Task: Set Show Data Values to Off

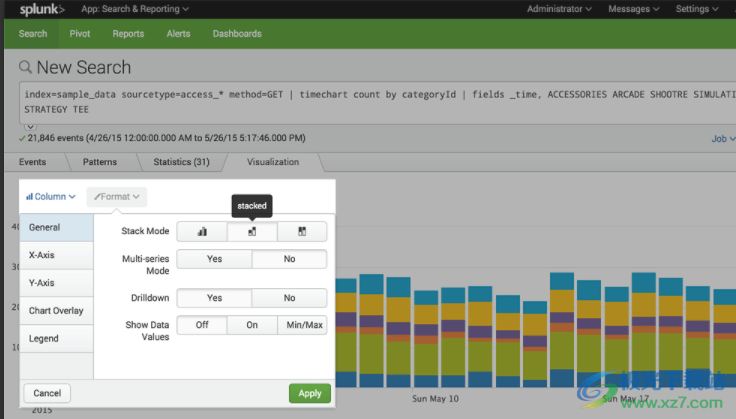Action: (x=202, y=325)
